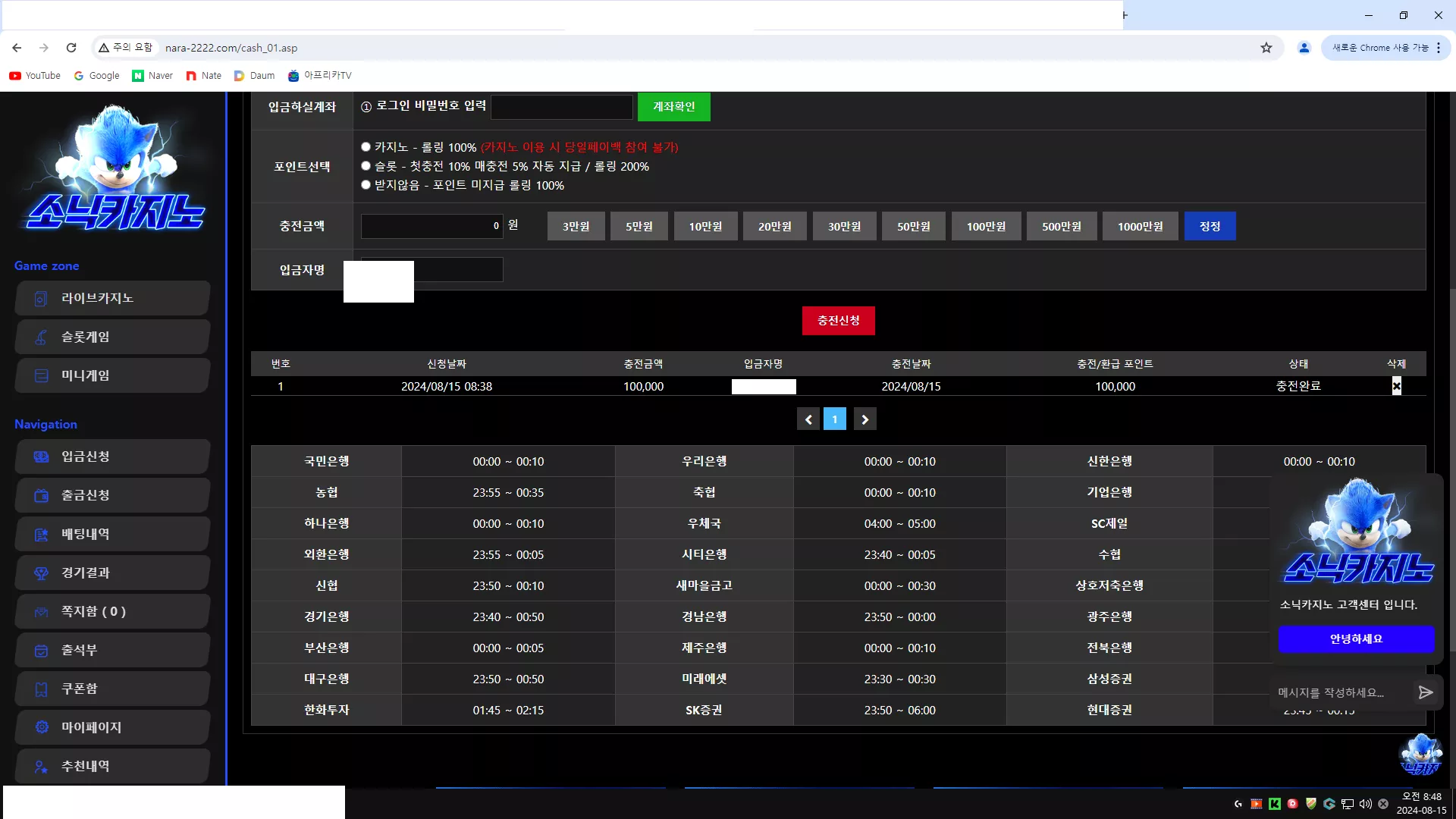Open the Daum bookmark
This screenshot has height=819, width=1456.
pyautogui.click(x=255, y=76)
